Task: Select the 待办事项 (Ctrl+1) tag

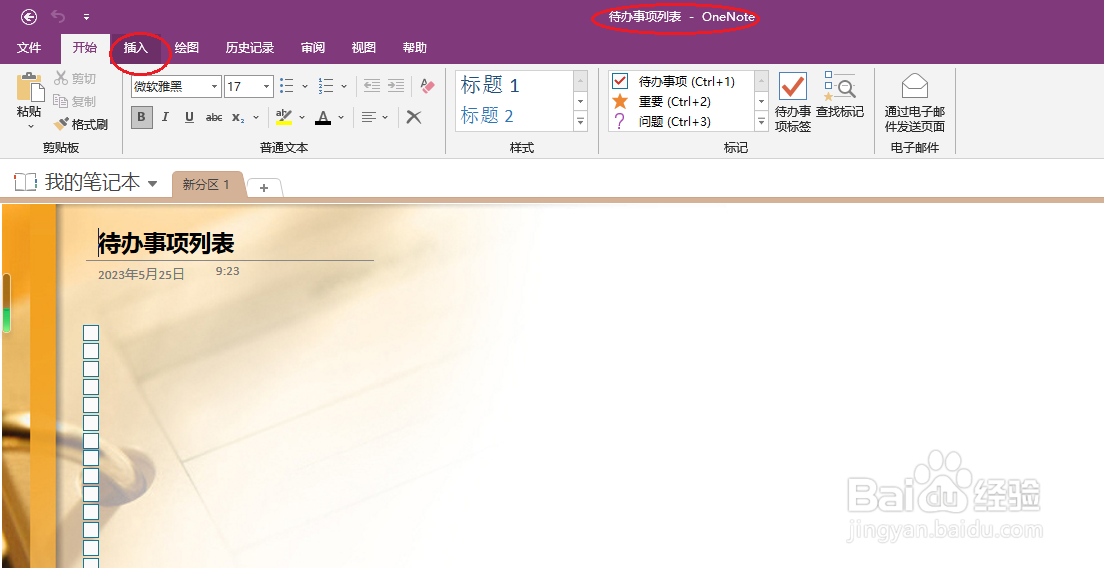Action: click(673, 82)
